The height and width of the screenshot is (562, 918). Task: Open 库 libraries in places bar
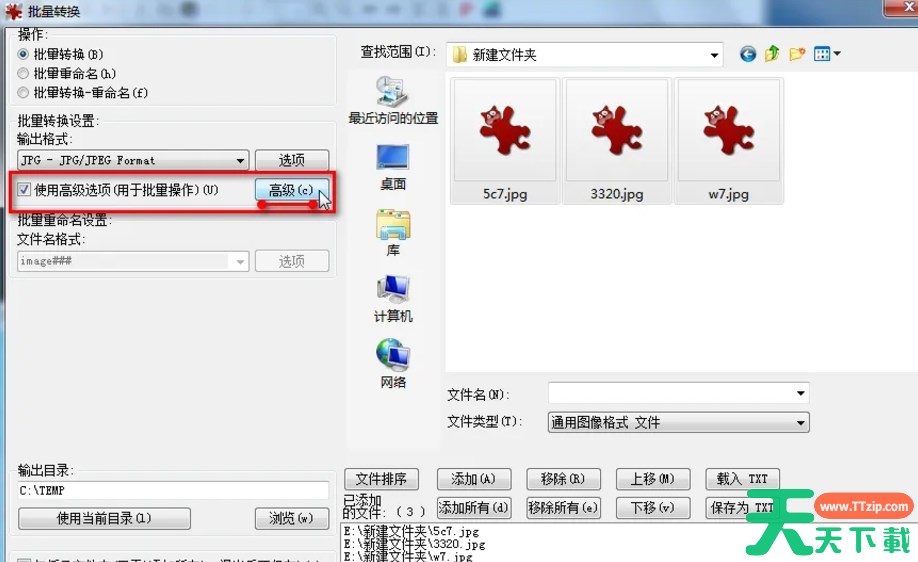point(393,233)
